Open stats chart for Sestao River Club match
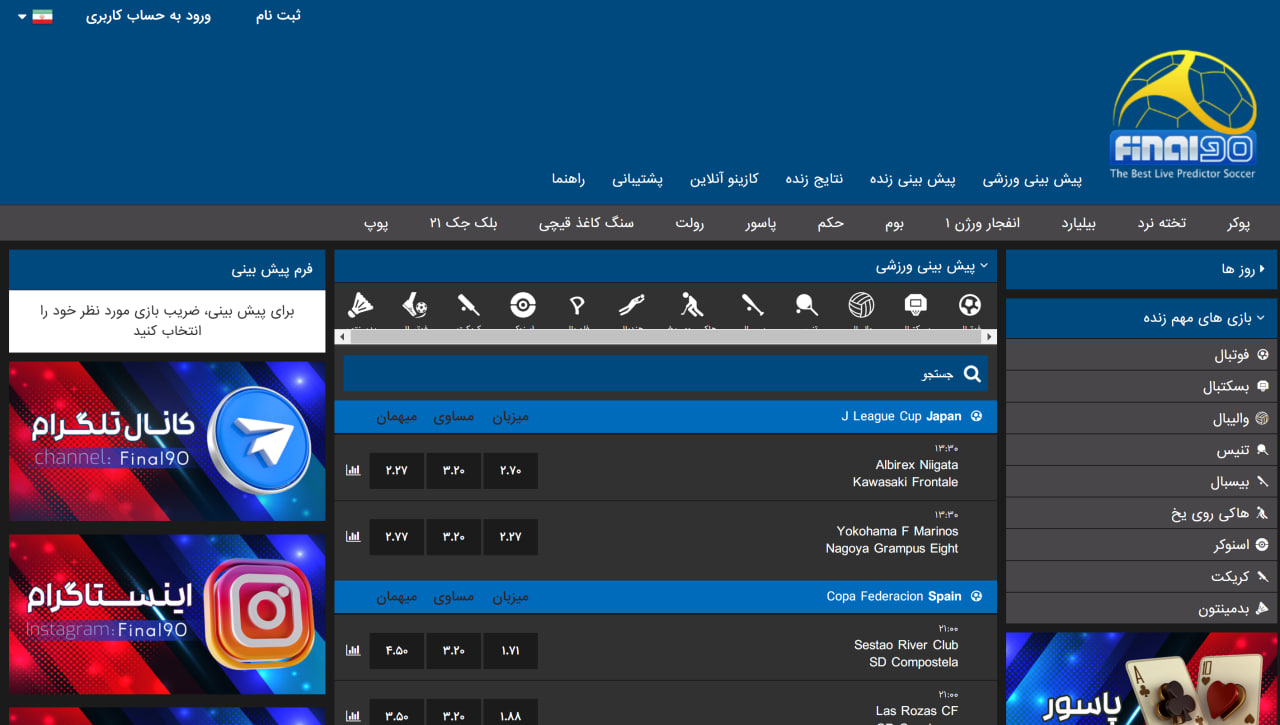This screenshot has width=1280, height=725. coord(352,650)
